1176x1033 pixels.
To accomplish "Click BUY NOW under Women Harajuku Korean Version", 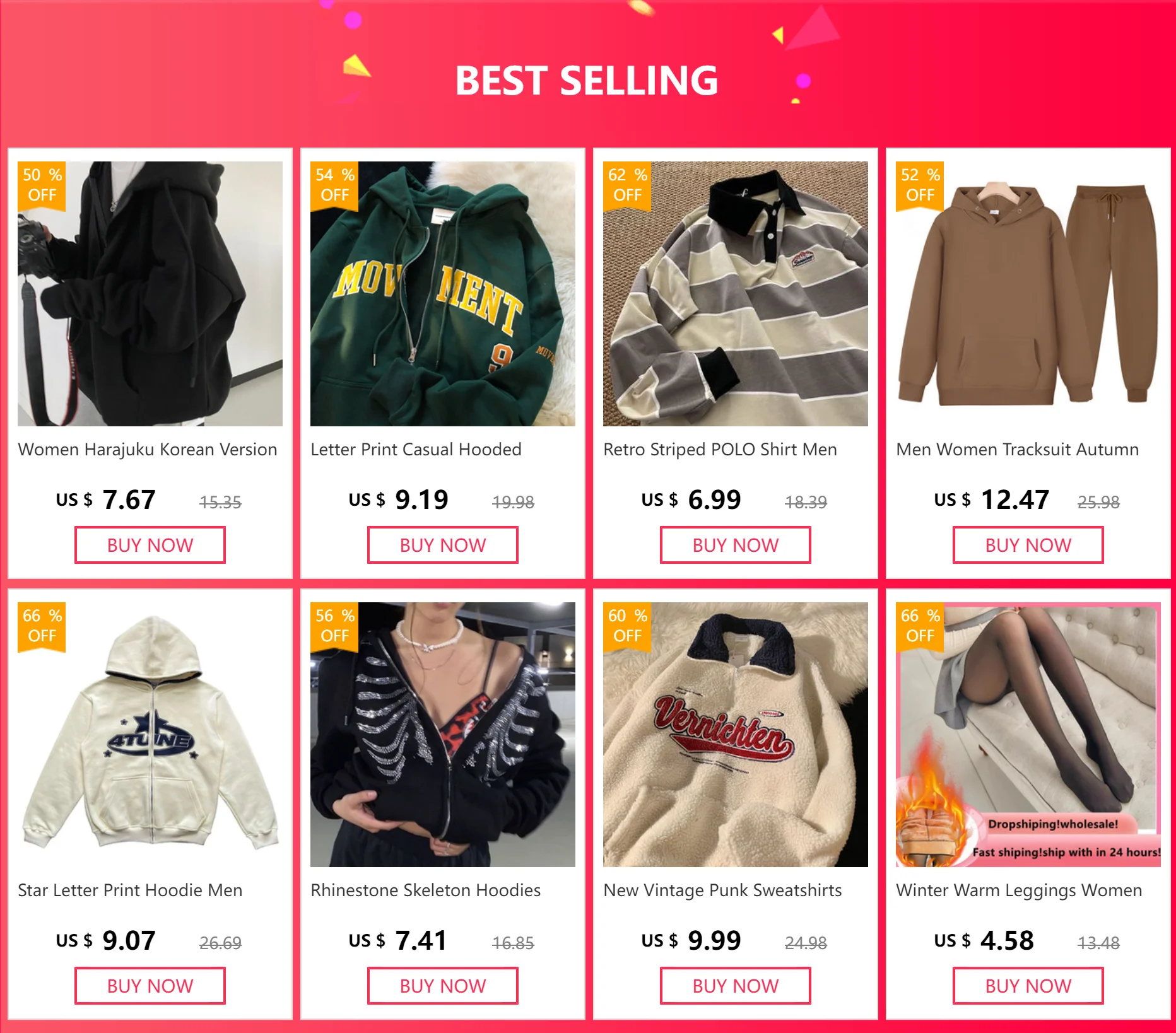I will click(x=150, y=545).
